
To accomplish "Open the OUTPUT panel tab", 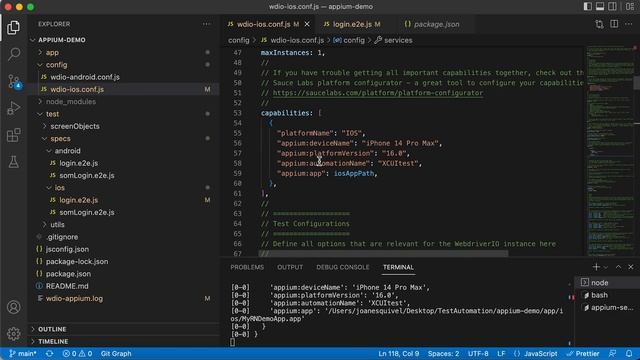I will click(290, 267).
